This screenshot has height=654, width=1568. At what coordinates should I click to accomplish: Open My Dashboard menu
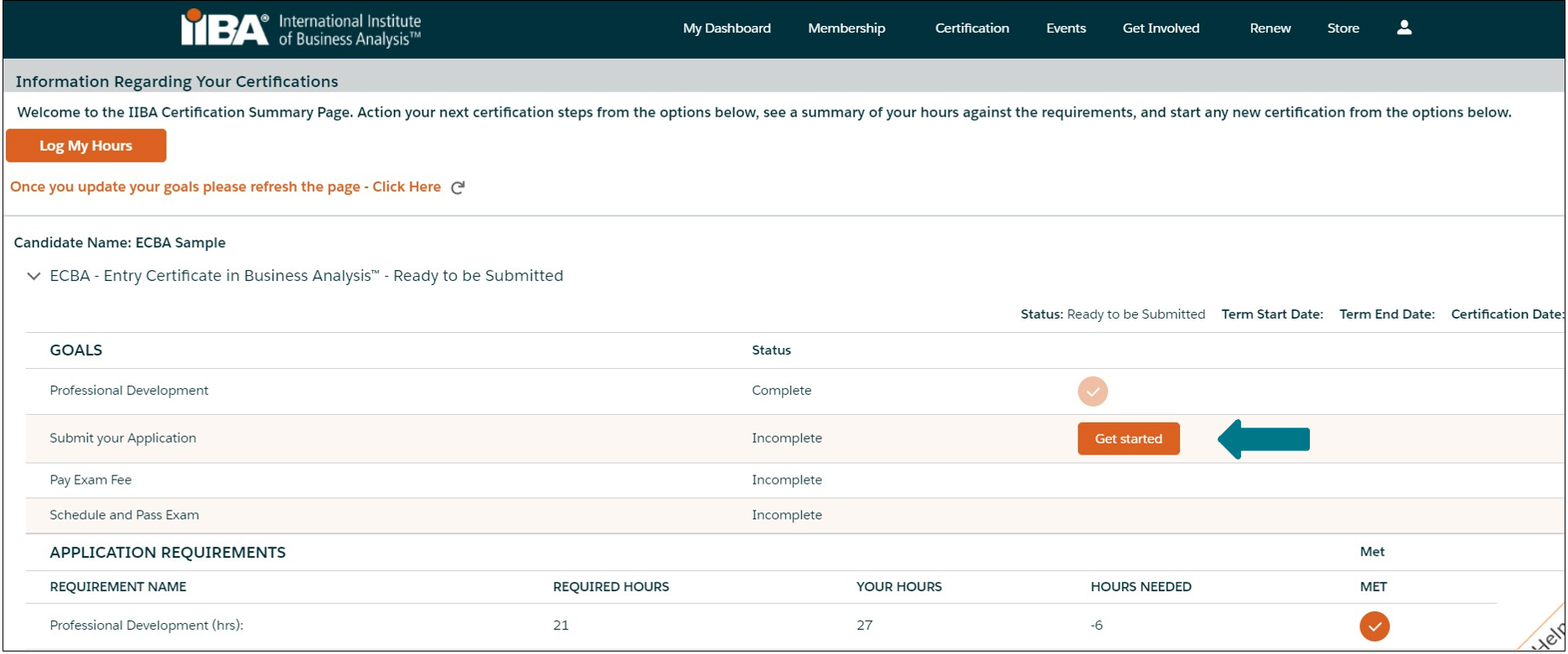727,29
